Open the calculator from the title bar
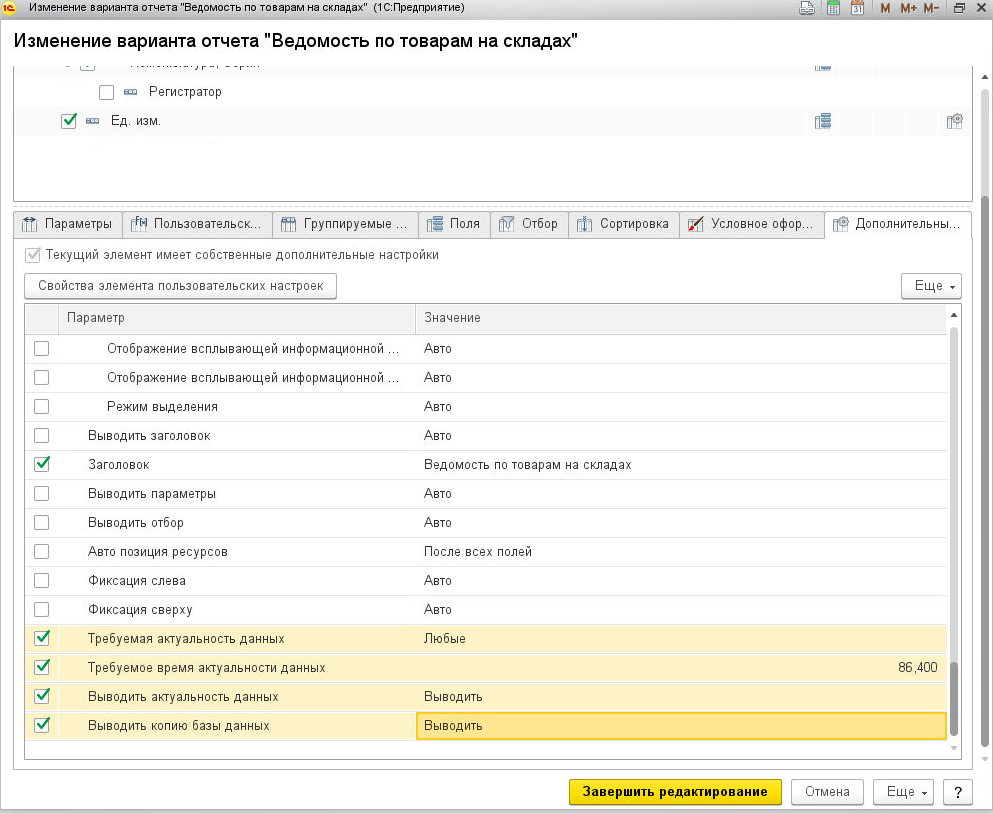 coord(833,8)
